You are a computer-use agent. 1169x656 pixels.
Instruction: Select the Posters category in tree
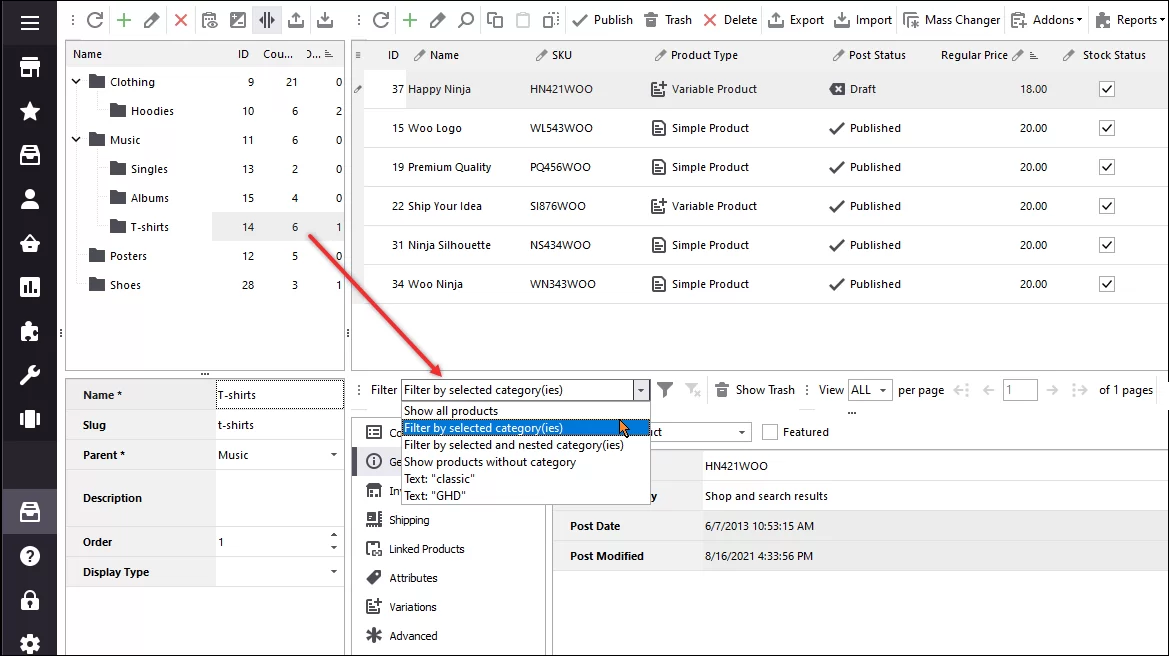tap(128, 256)
